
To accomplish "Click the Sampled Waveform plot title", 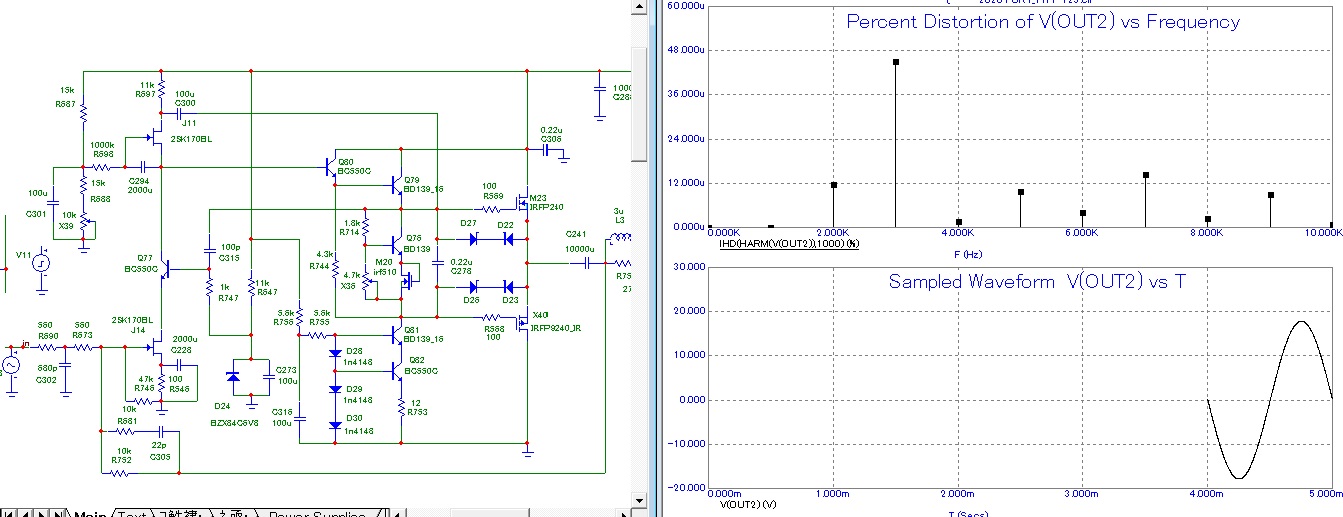I will click(1037, 281).
